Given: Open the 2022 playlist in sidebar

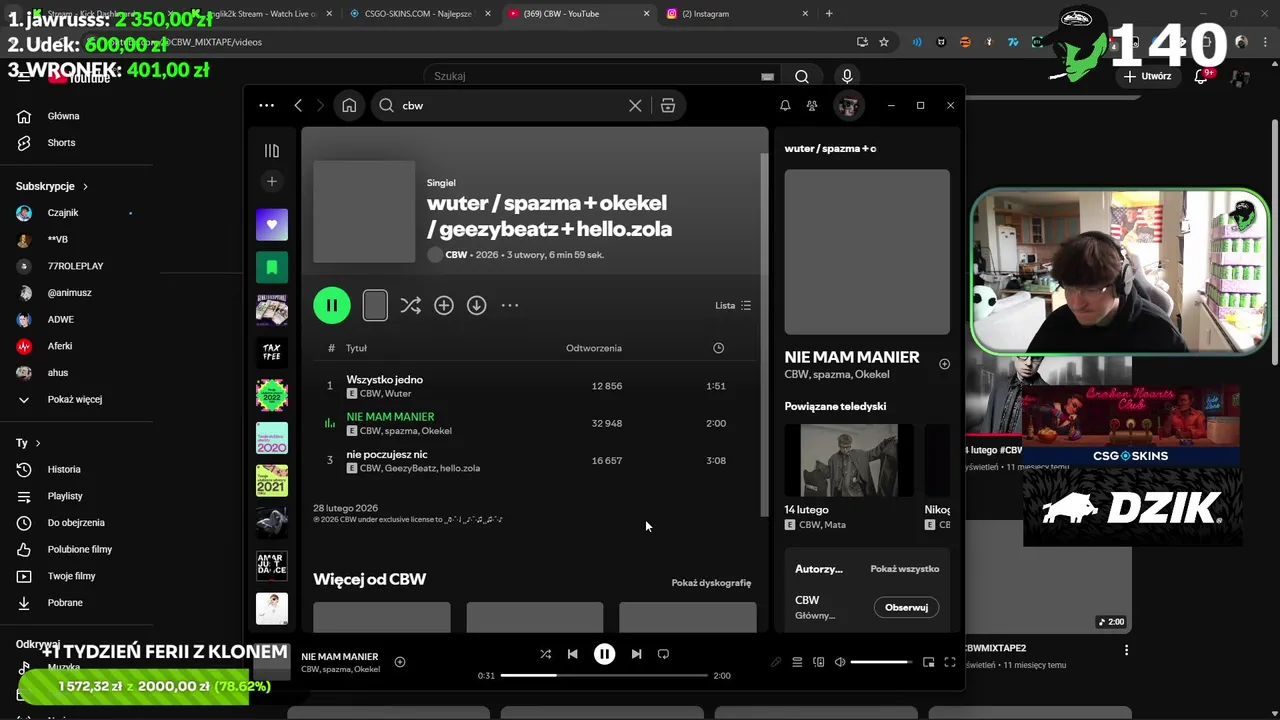Looking at the screenshot, I should point(271,395).
